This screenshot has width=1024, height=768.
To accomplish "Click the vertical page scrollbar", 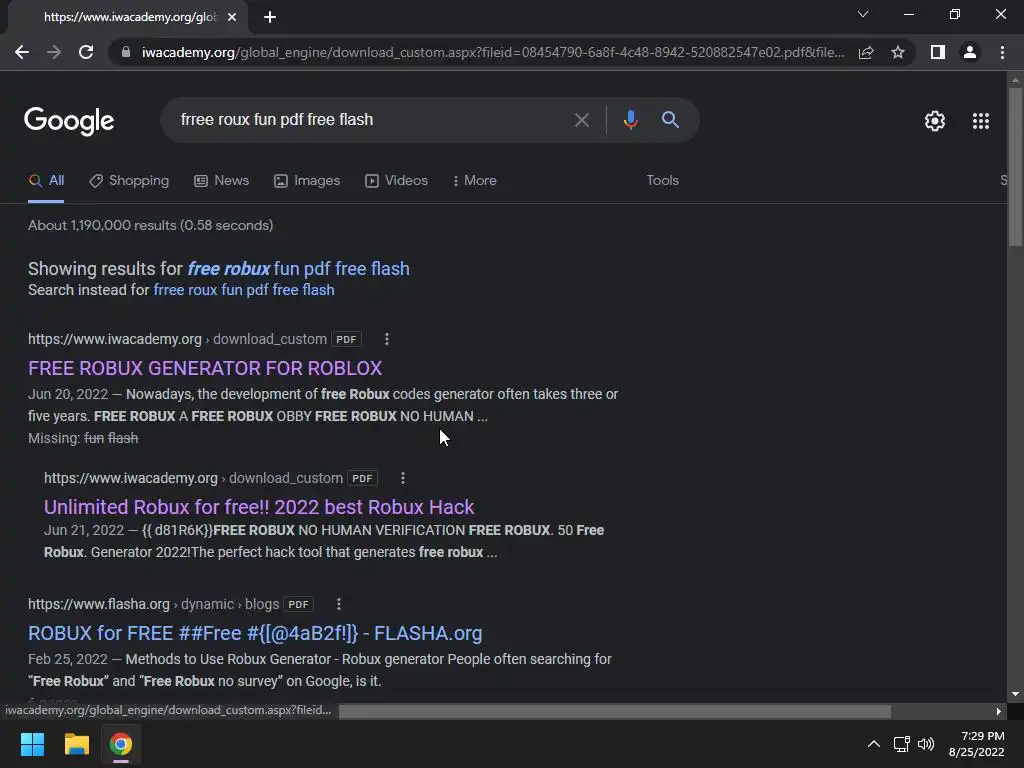I will tap(1015, 167).
